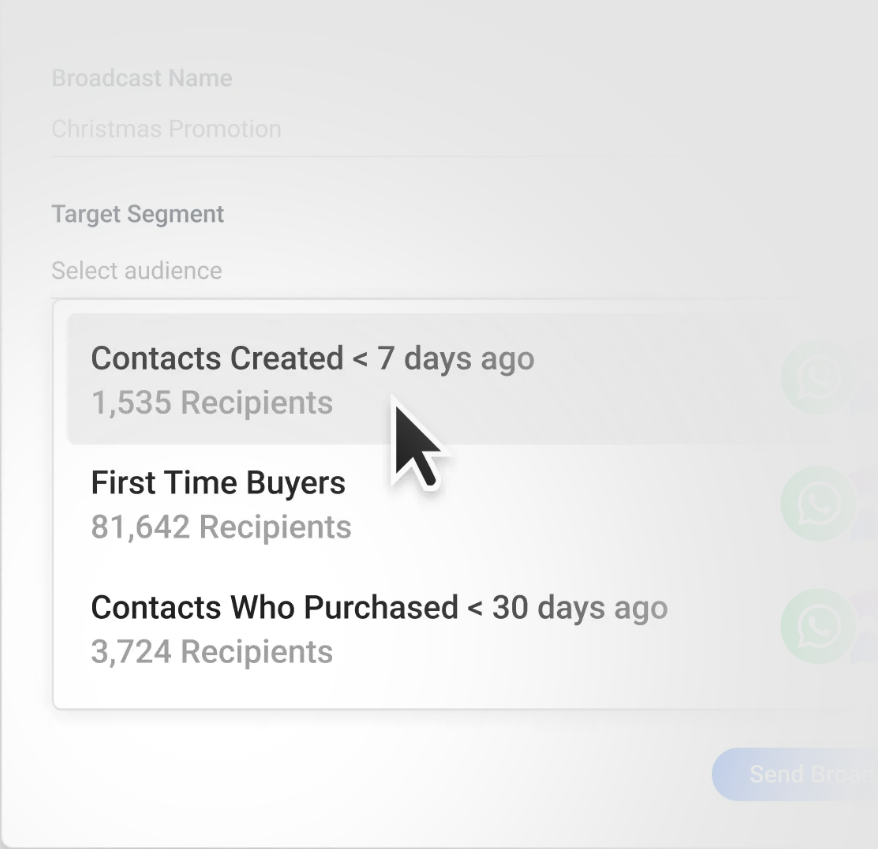Click the 1,535 Recipients count
The height and width of the screenshot is (849, 878).
tap(212, 403)
